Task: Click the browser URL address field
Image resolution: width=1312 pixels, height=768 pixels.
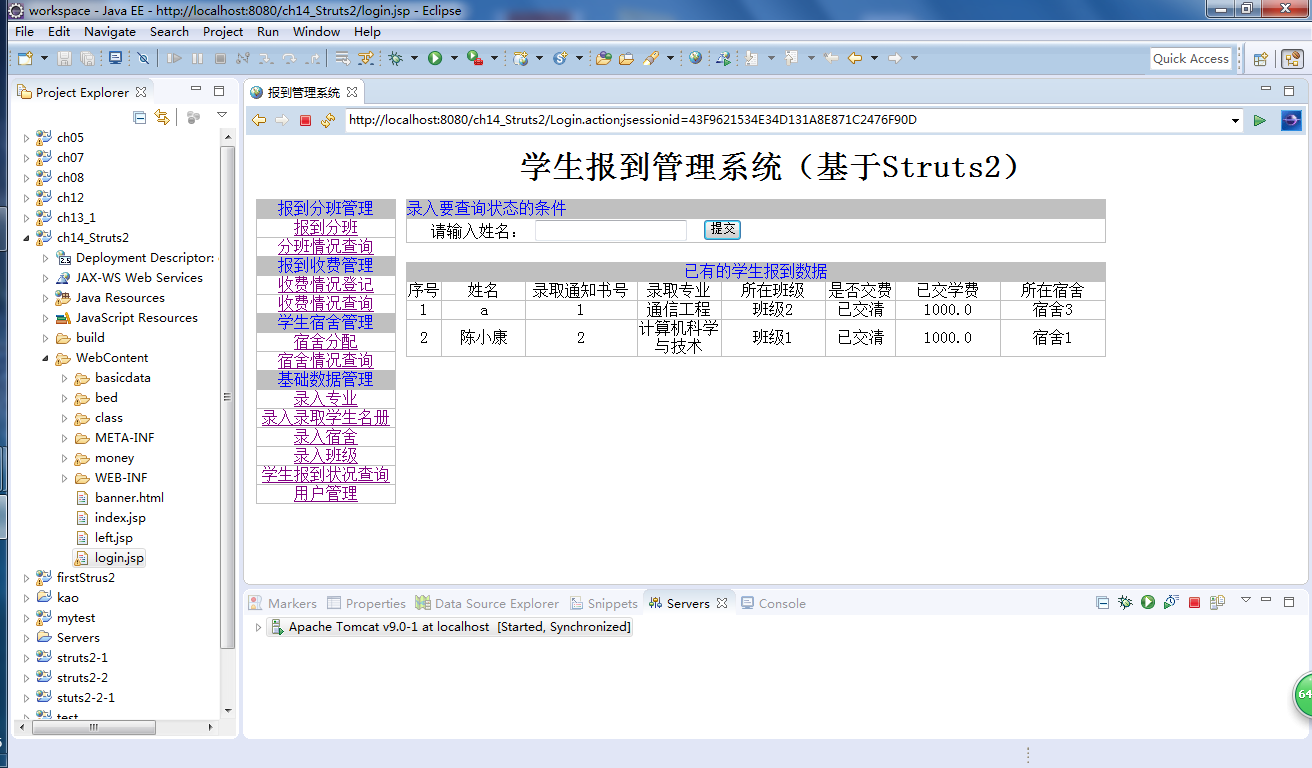Action: tap(787, 120)
